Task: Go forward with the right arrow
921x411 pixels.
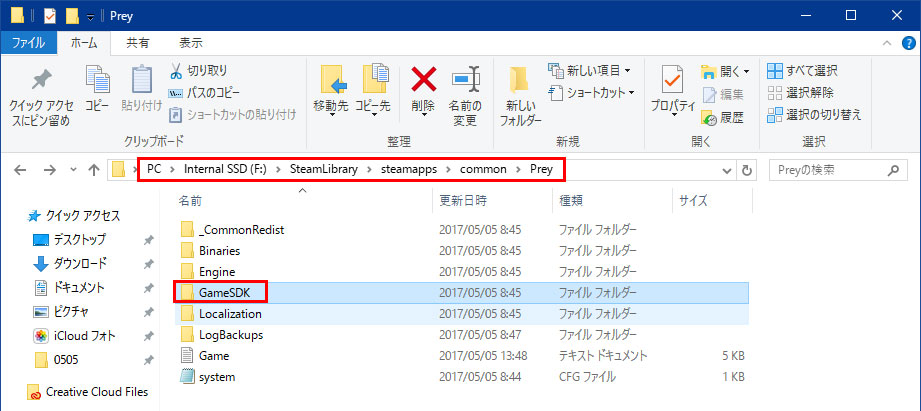Action: pos(49,170)
